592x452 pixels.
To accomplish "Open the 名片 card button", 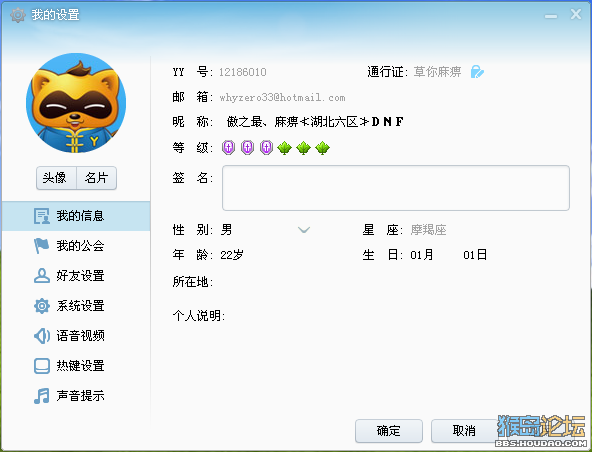I will (x=97, y=178).
